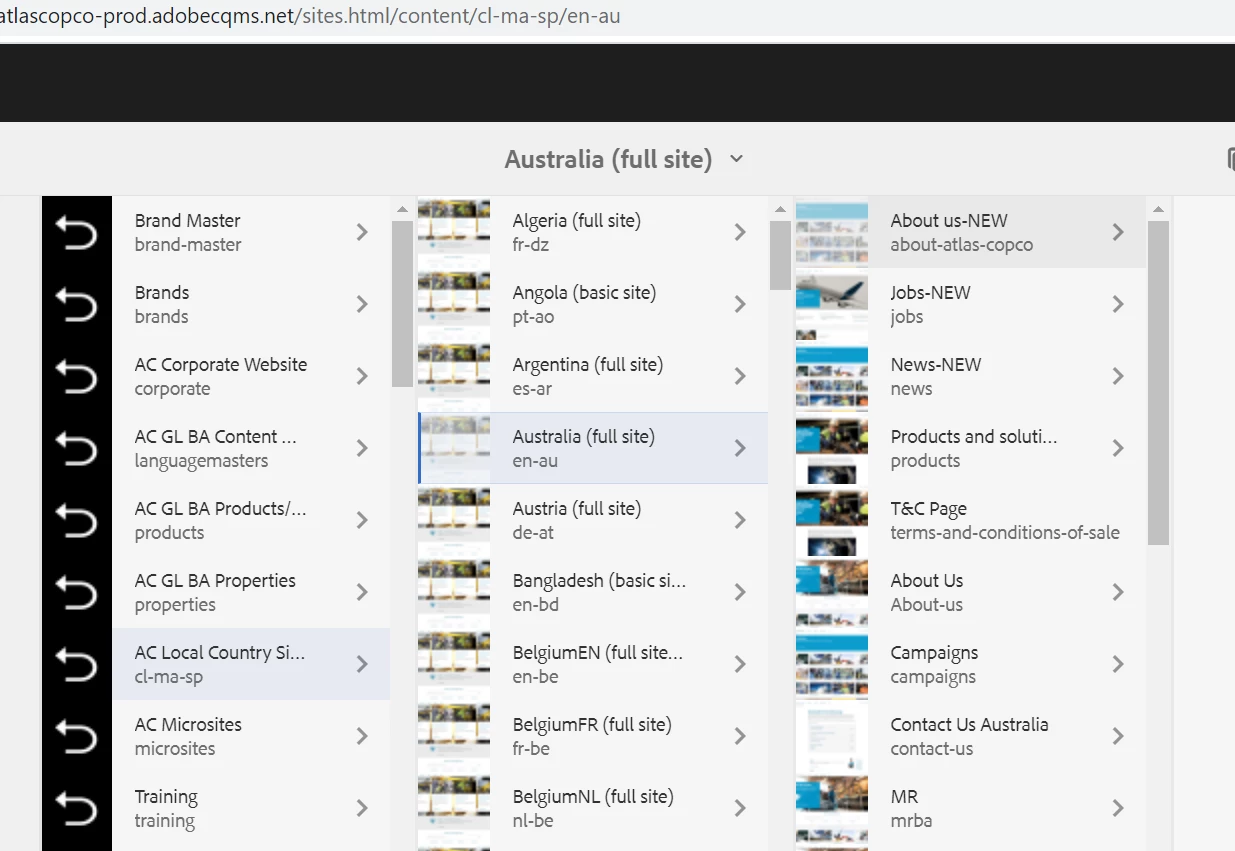Viewport: 1235px width, 851px height.
Task: Click the first column scrollbar up arrow
Action: (x=402, y=209)
